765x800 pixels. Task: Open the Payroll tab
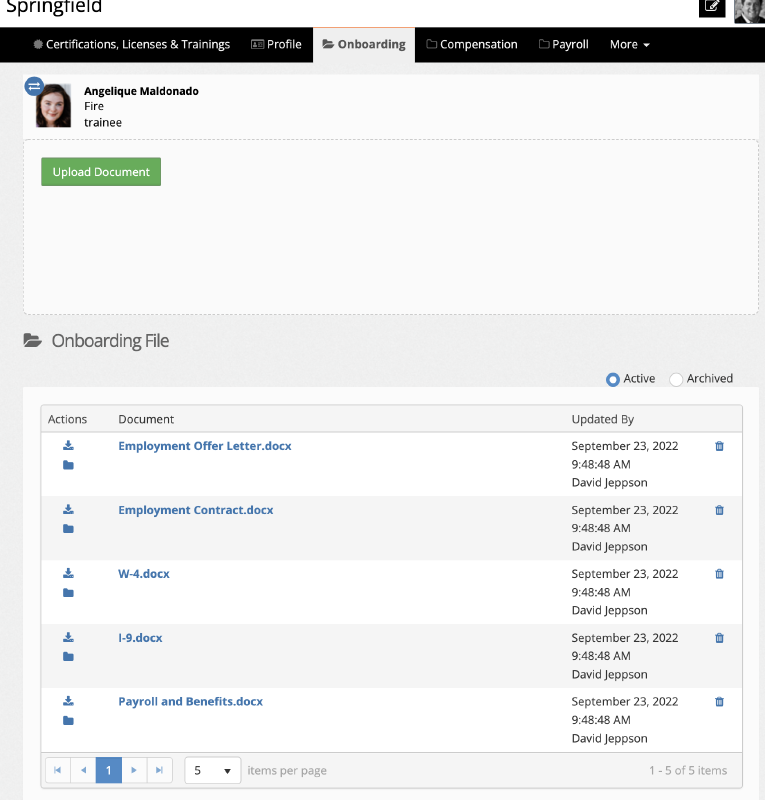coord(563,44)
